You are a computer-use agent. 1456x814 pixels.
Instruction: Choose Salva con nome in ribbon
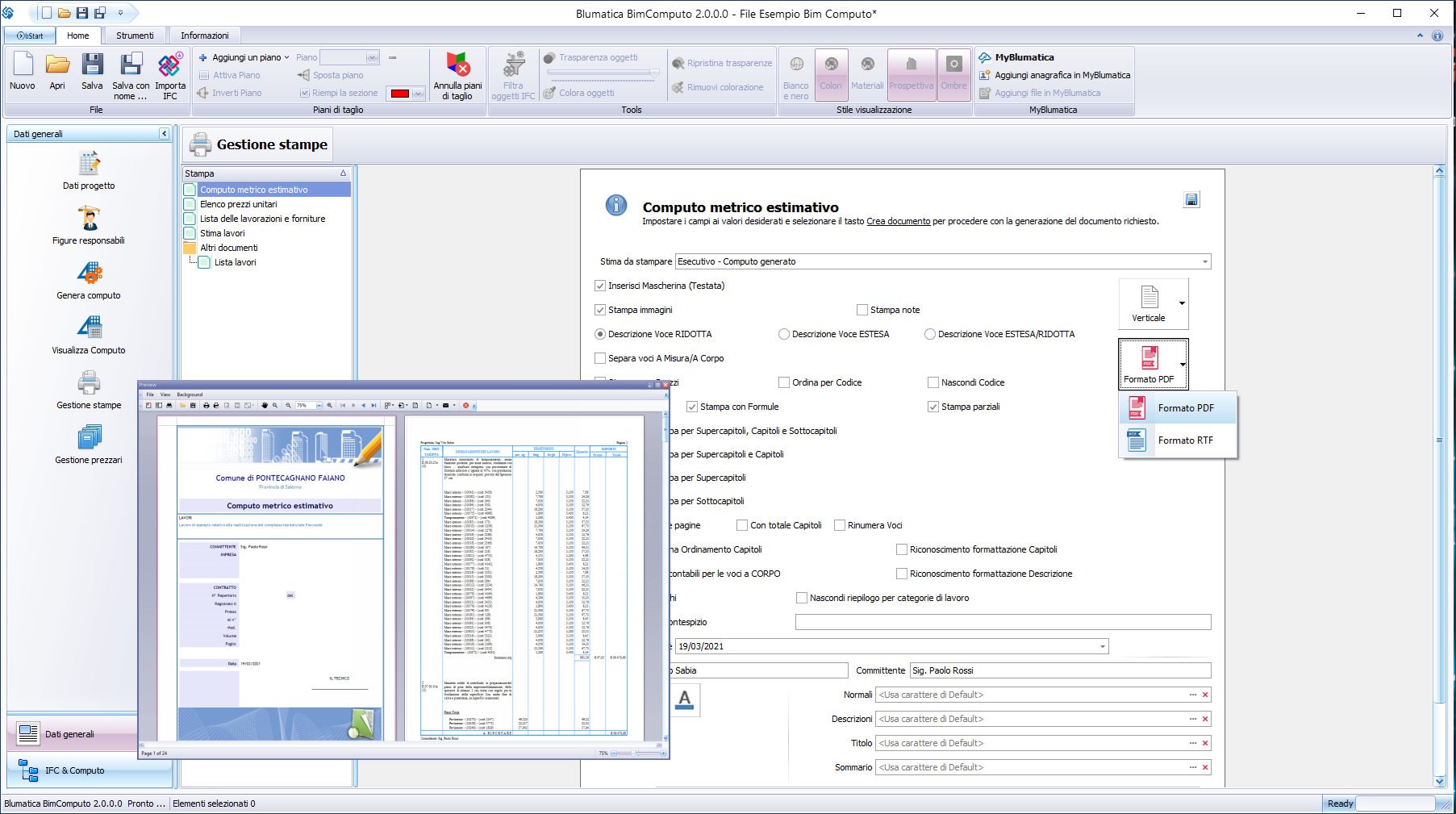click(x=131, y=75)
